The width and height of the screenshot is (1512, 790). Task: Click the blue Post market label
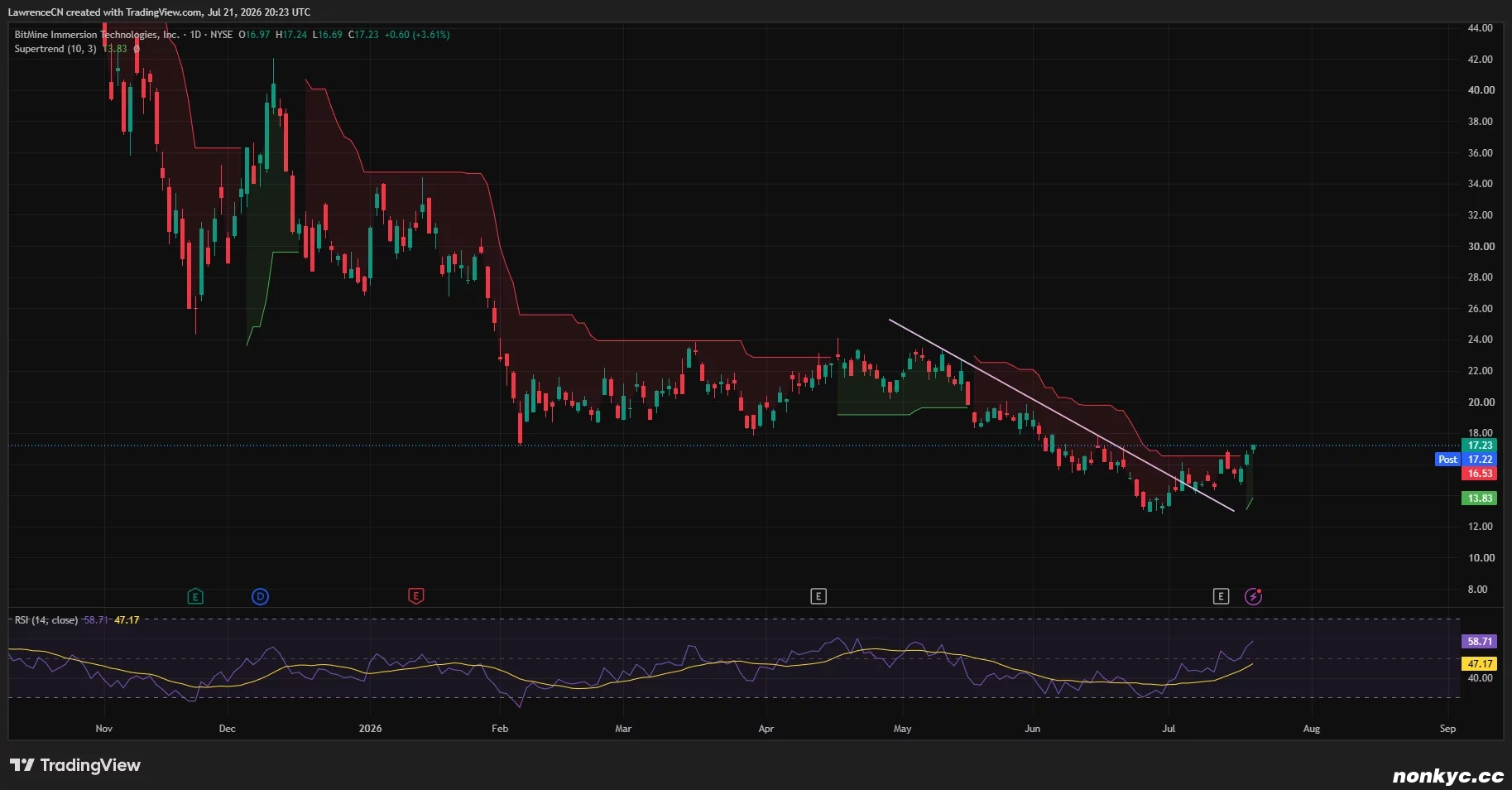[x=1447, y=460]
